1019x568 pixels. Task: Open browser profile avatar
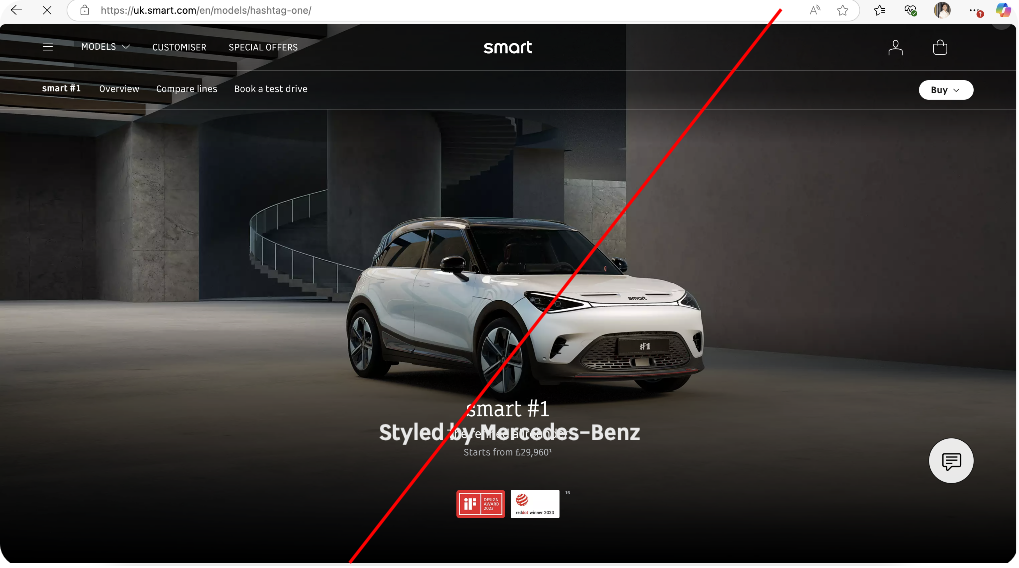pos(942,10)
